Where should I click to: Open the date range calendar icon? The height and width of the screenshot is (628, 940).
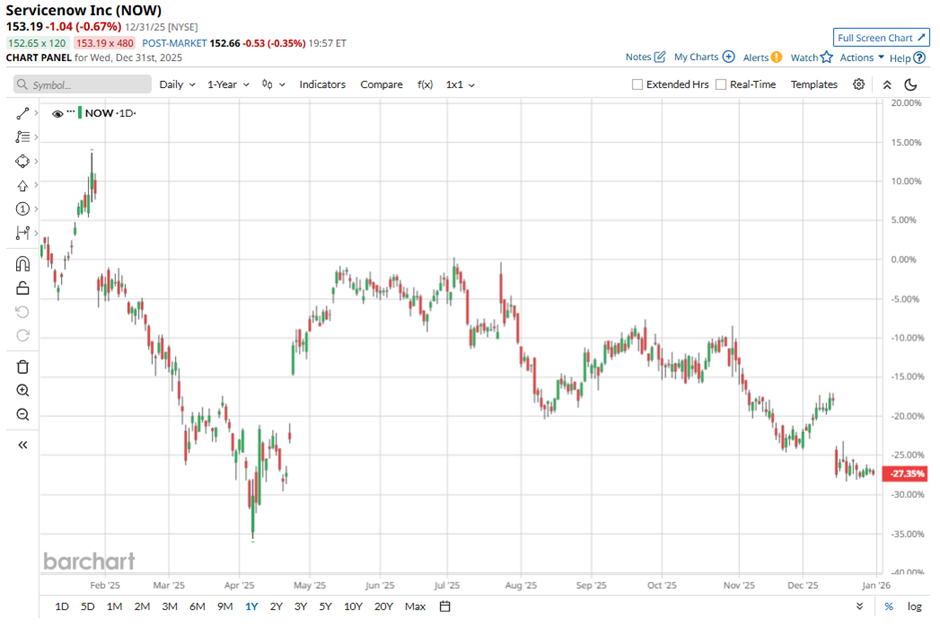[x=445, y=606]
